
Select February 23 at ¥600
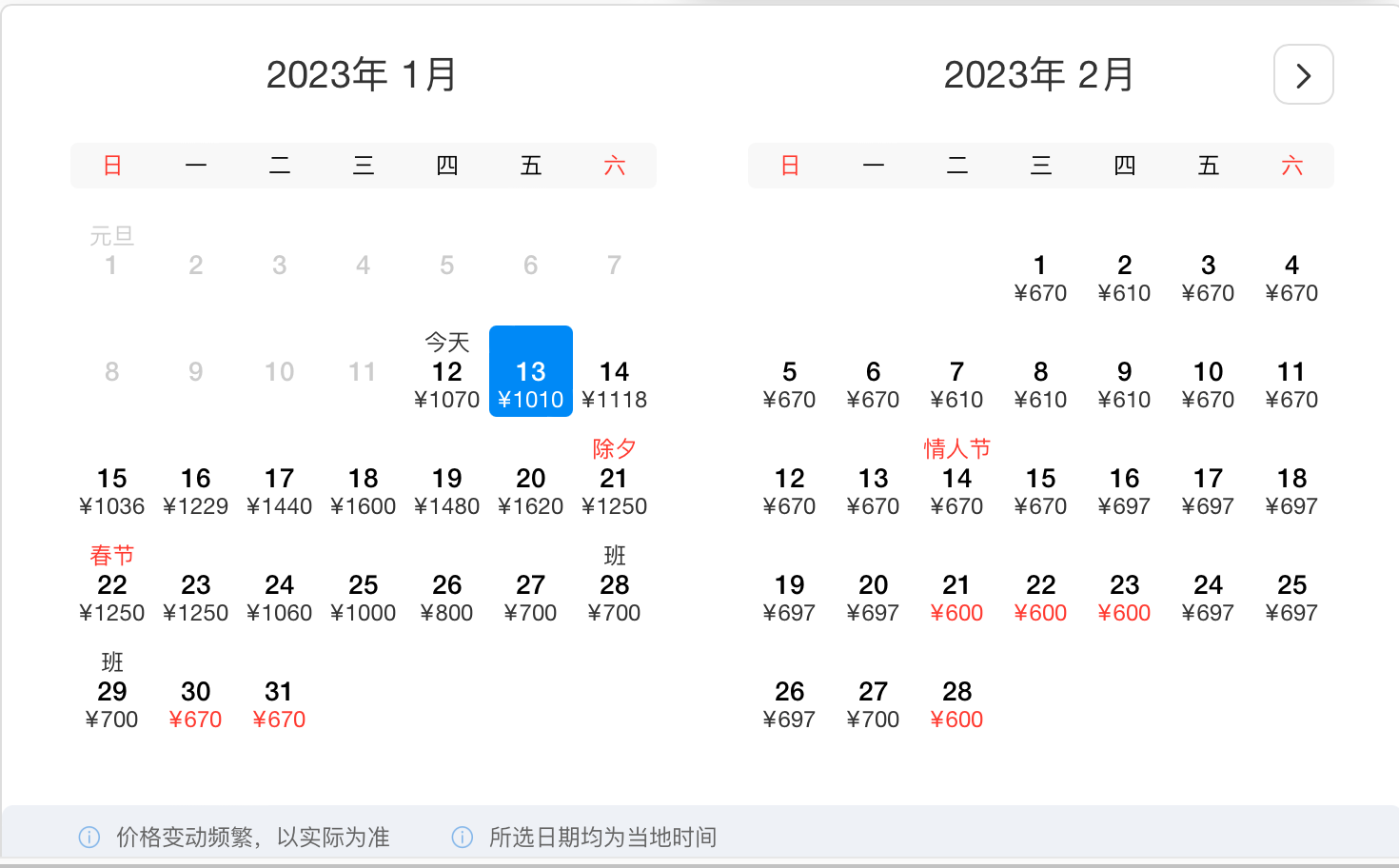(x=1124, y=598)
